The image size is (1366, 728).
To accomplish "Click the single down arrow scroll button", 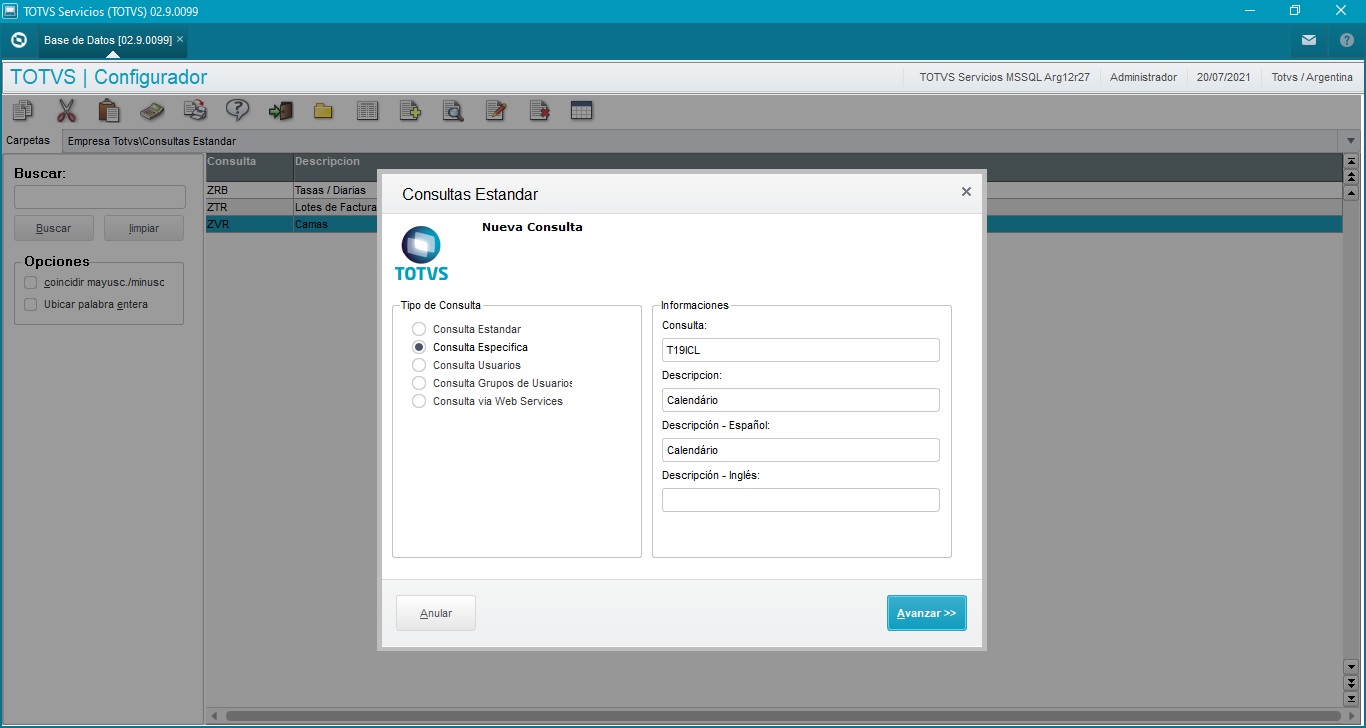I will coord(1351,667).
